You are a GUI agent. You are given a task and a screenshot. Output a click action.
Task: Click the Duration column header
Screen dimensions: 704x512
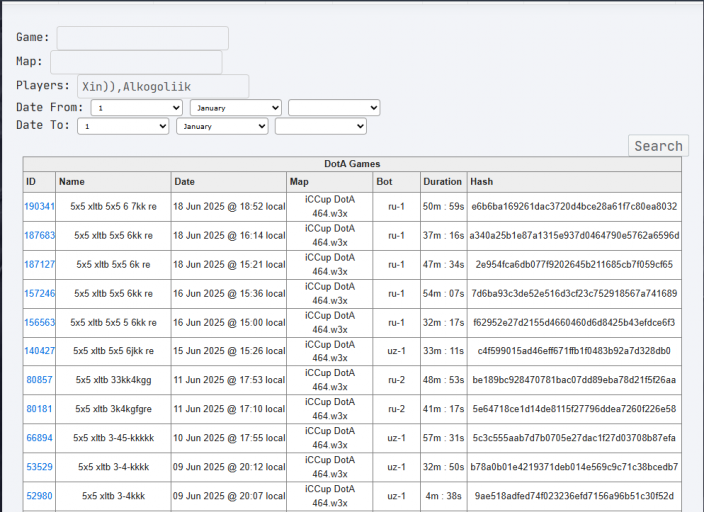pos(444,182)
